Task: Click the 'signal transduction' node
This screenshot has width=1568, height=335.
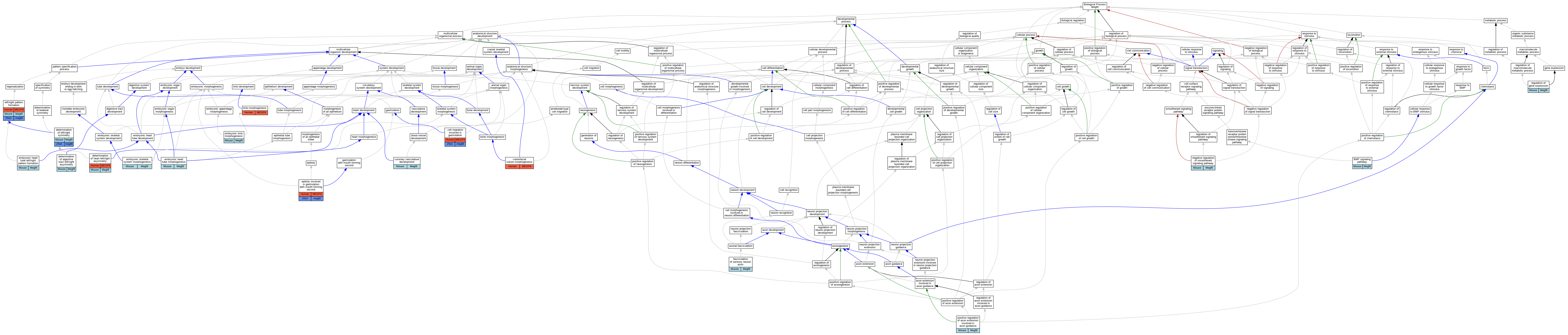Action: [1196, 68]
